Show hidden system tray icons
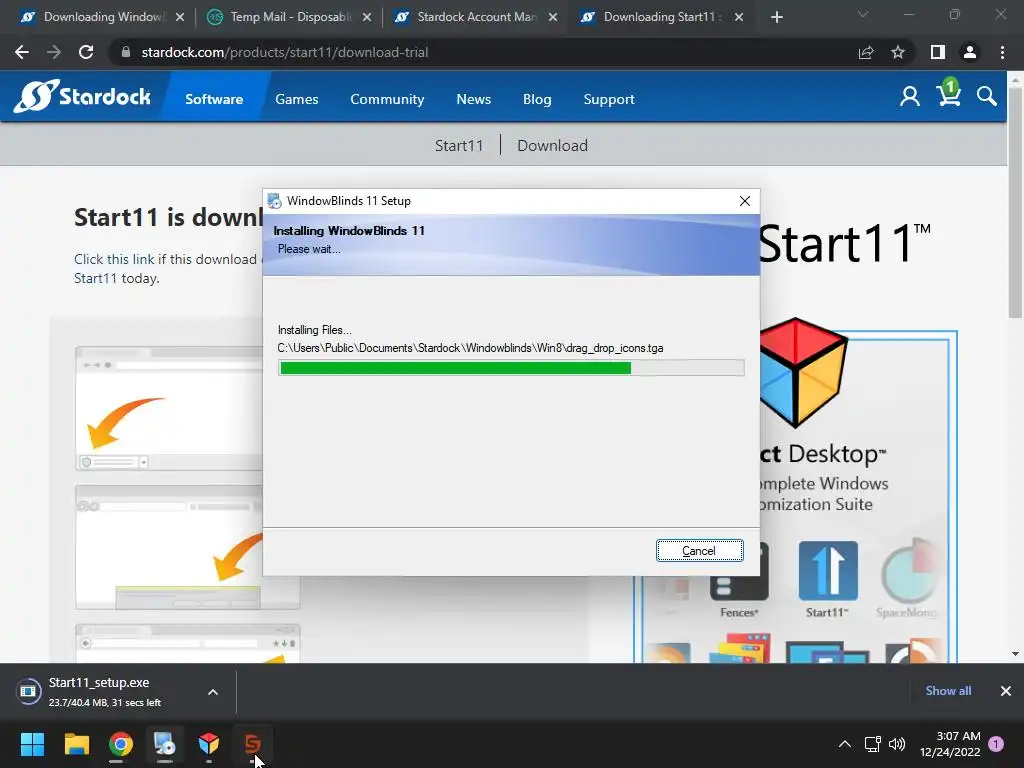Screen dimensions: 1024x768 pyautogui.click(x=844, y=744)
